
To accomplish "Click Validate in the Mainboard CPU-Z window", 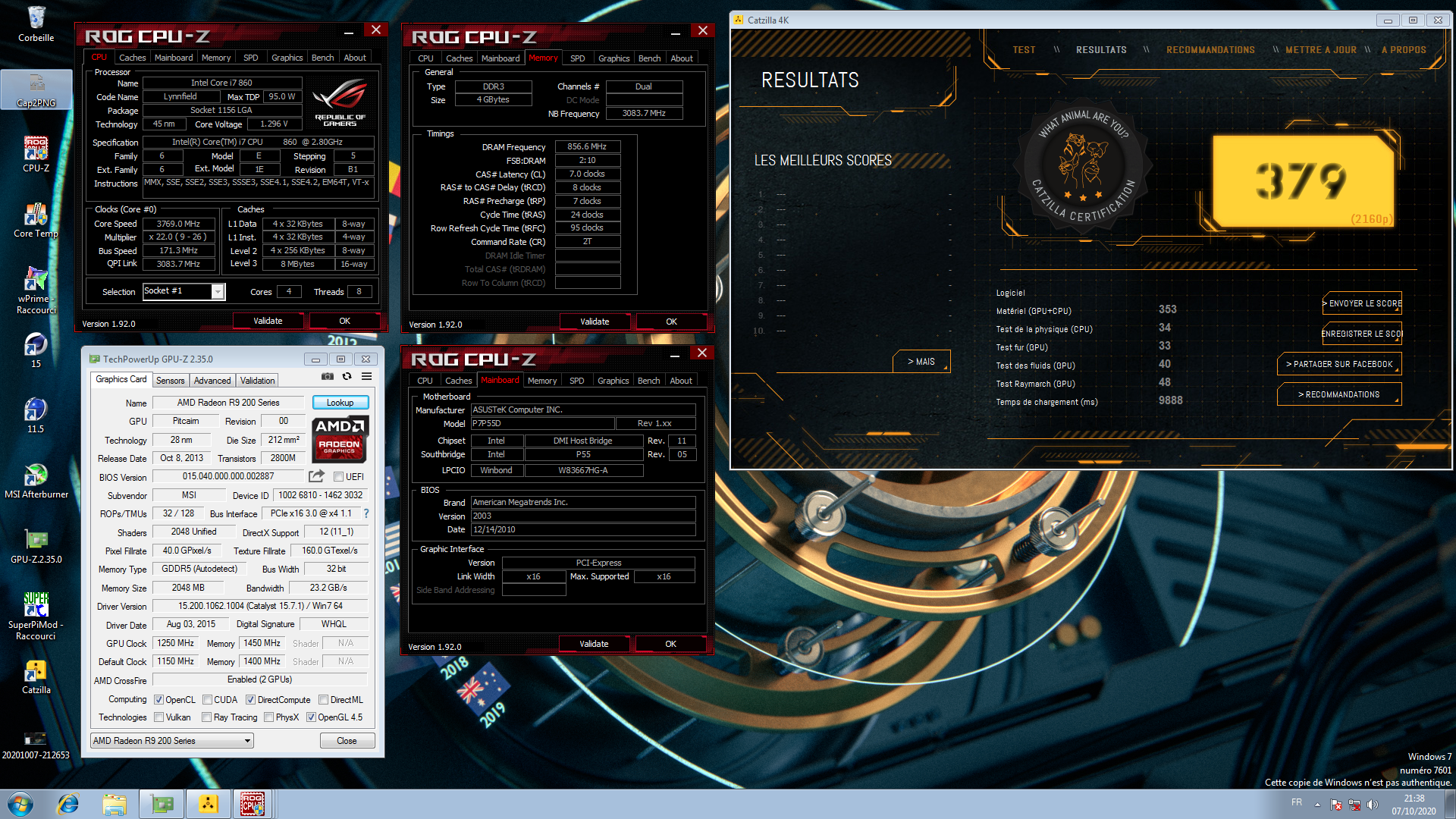I will 594,644.
